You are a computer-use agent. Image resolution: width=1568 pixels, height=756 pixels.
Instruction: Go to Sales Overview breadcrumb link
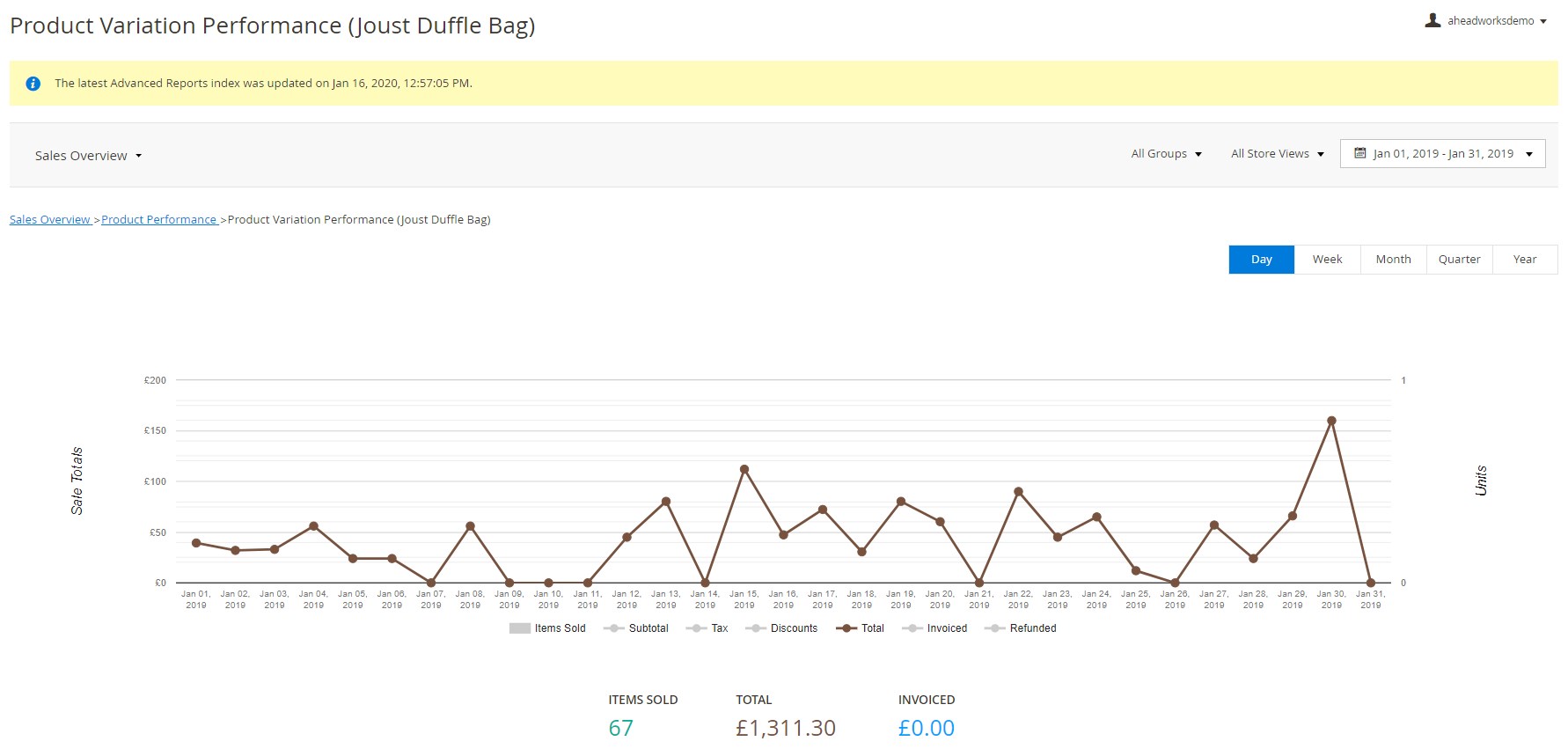pos(50,220)
